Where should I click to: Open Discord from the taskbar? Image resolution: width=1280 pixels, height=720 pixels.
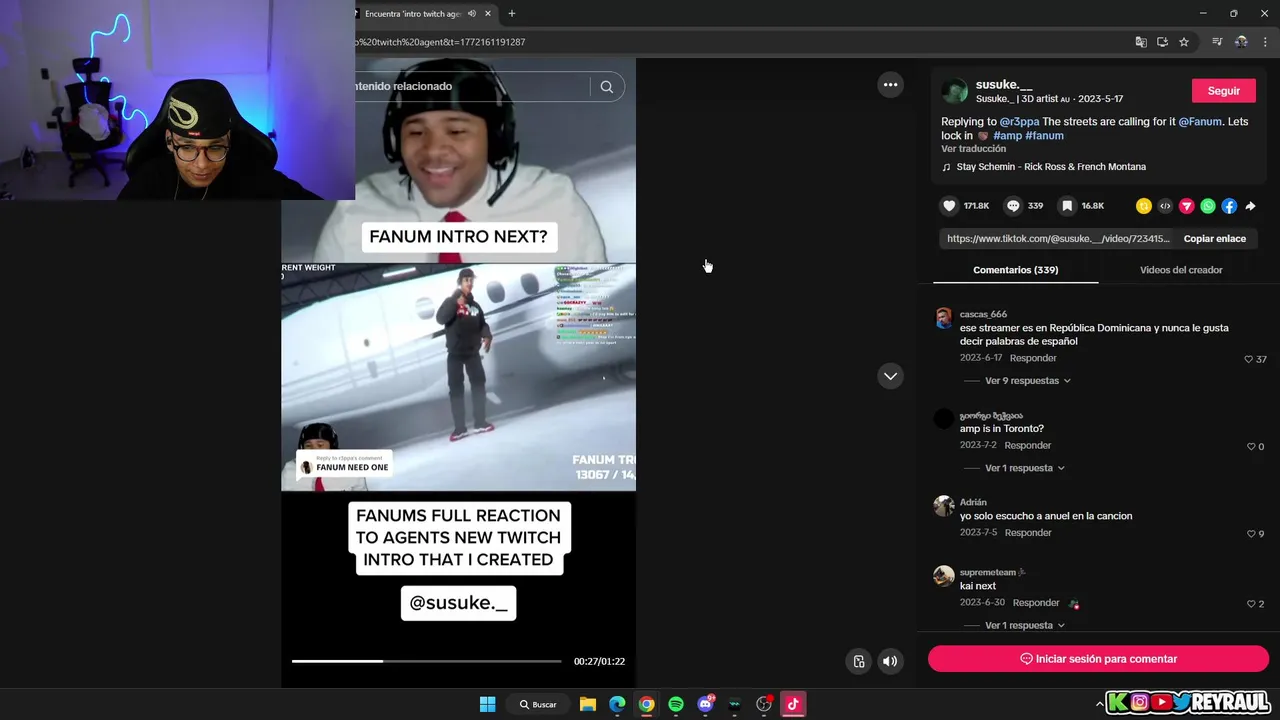point(705,704)
